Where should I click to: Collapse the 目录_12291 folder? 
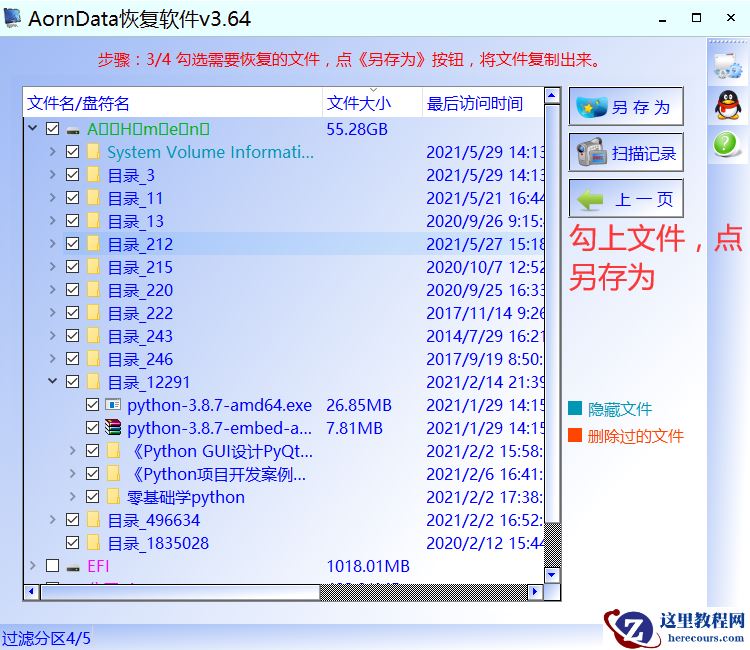(x=53, y=381)
